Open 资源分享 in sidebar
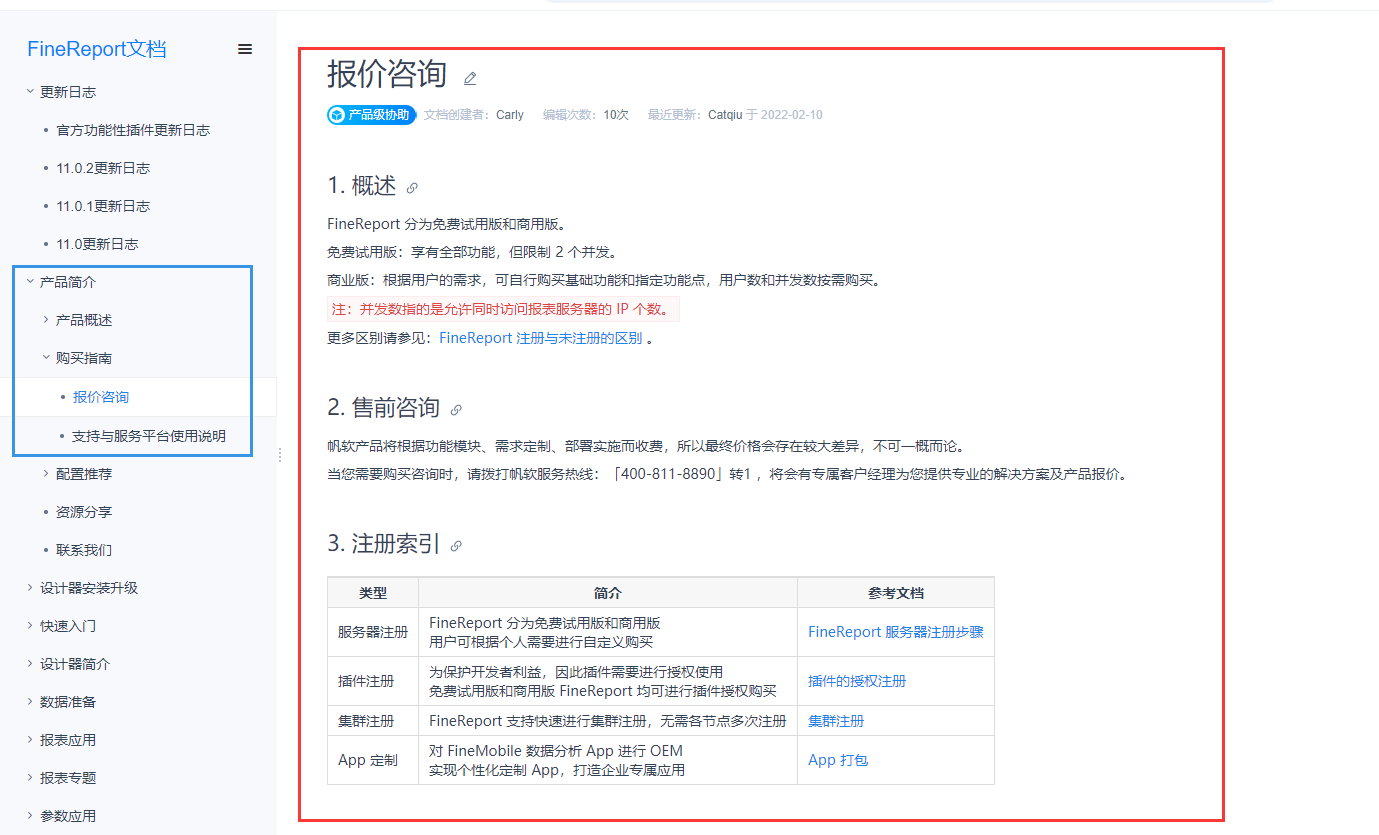The height and width of the screenshot is (835, 1379). pyautogui.click(x=84, y=512)
